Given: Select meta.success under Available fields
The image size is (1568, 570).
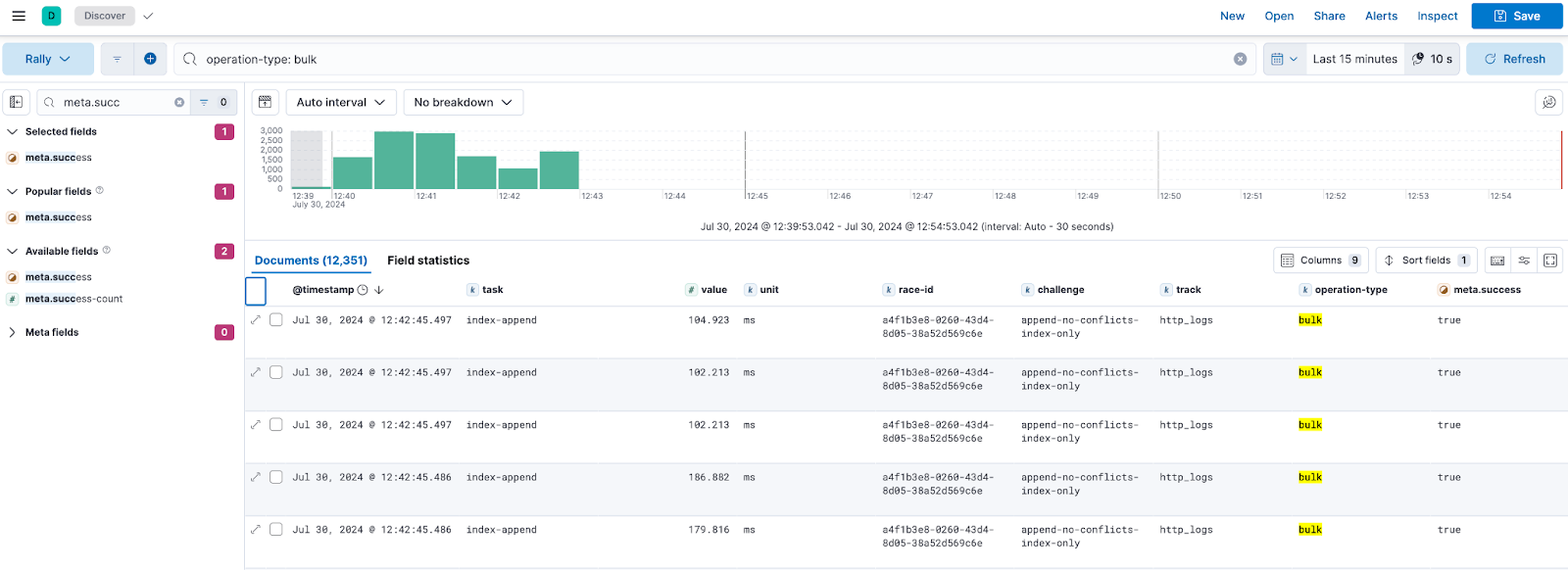Looking at the screenshot, I should pos(59,277).
